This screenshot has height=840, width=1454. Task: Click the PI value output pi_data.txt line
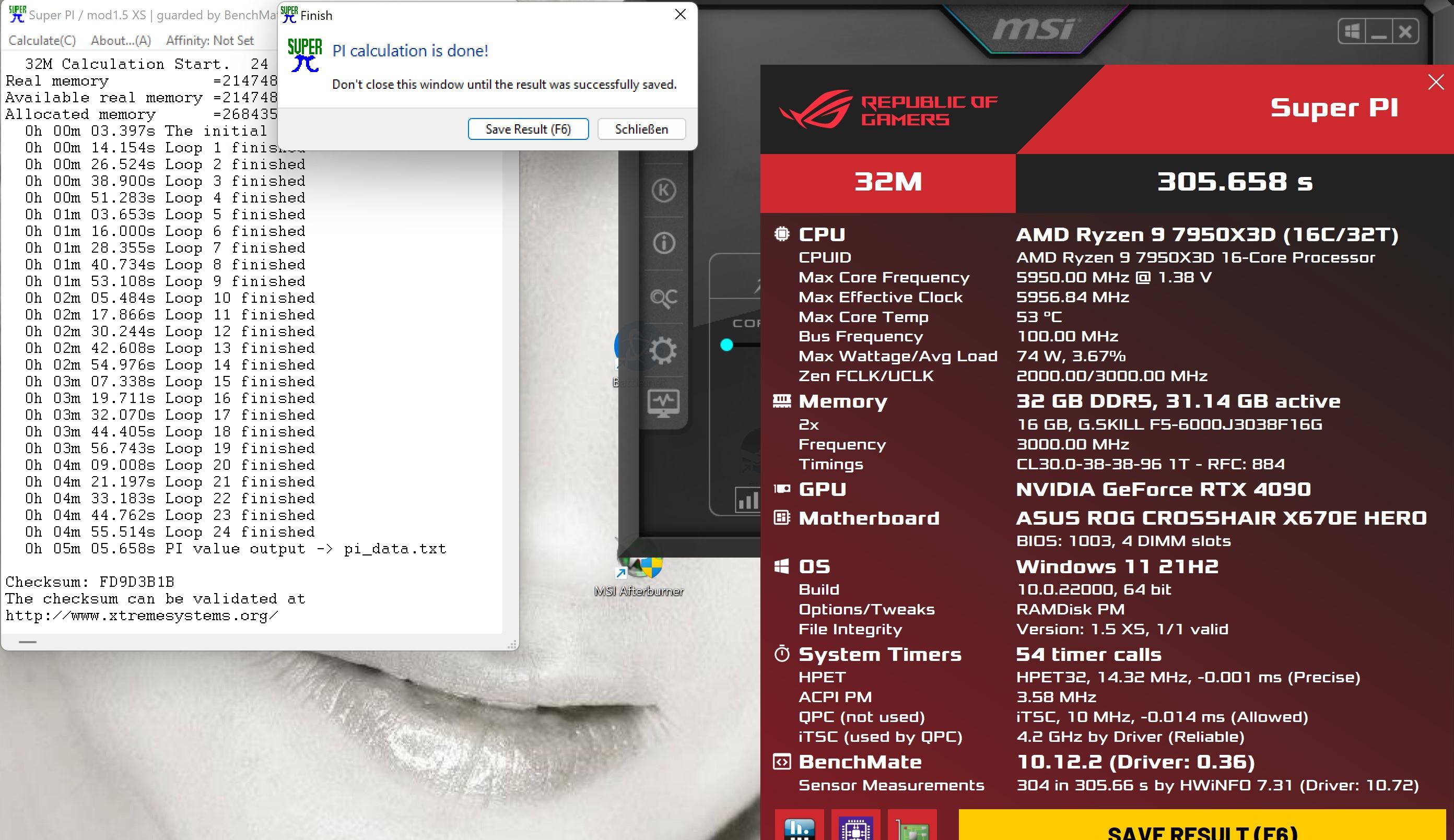[236, 548]
